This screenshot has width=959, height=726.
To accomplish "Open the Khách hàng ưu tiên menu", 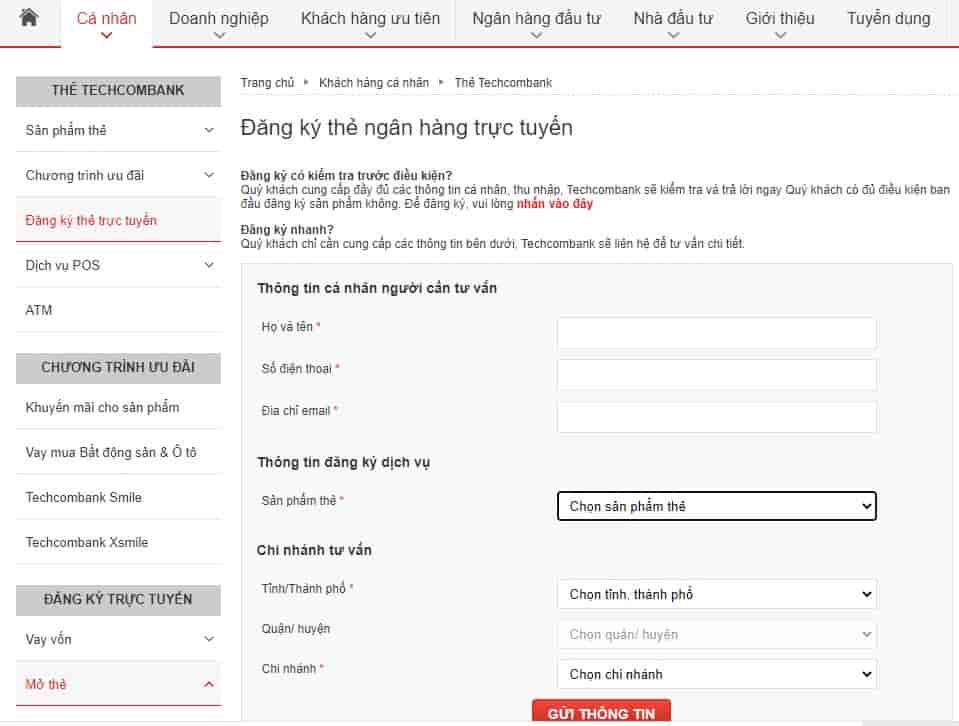I will coord(371,19).
